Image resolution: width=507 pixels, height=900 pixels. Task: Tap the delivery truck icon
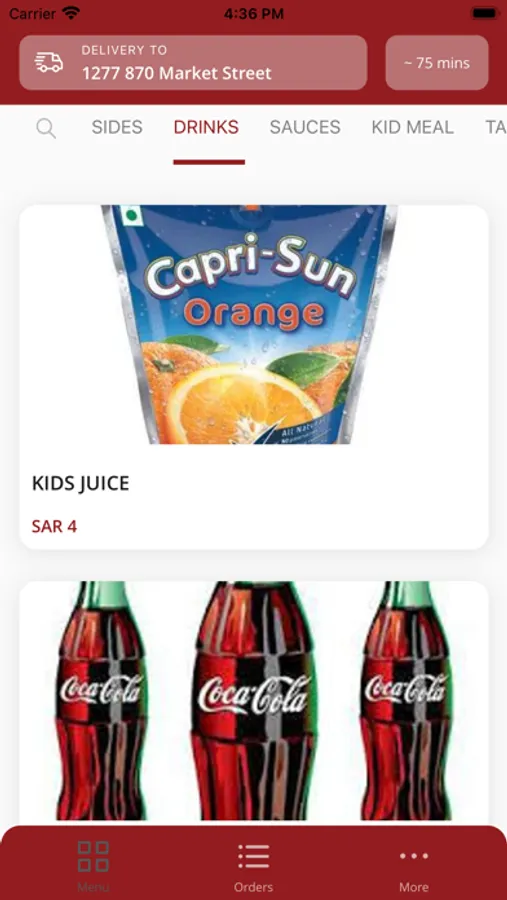[x=49, y=62]
